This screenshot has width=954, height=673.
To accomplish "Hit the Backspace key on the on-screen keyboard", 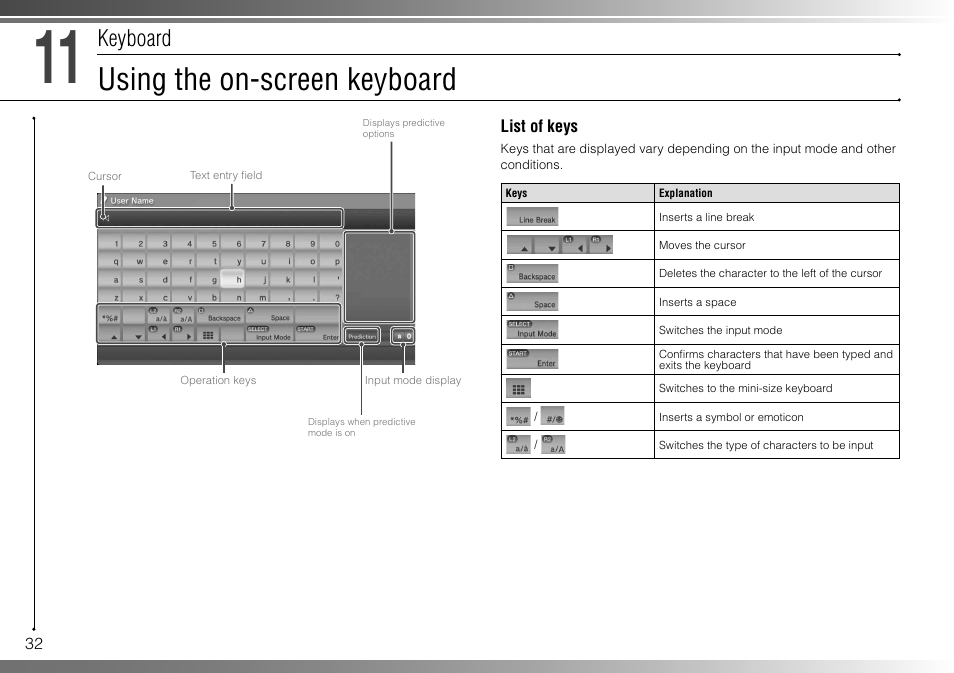I will click(x=220, y=315).
